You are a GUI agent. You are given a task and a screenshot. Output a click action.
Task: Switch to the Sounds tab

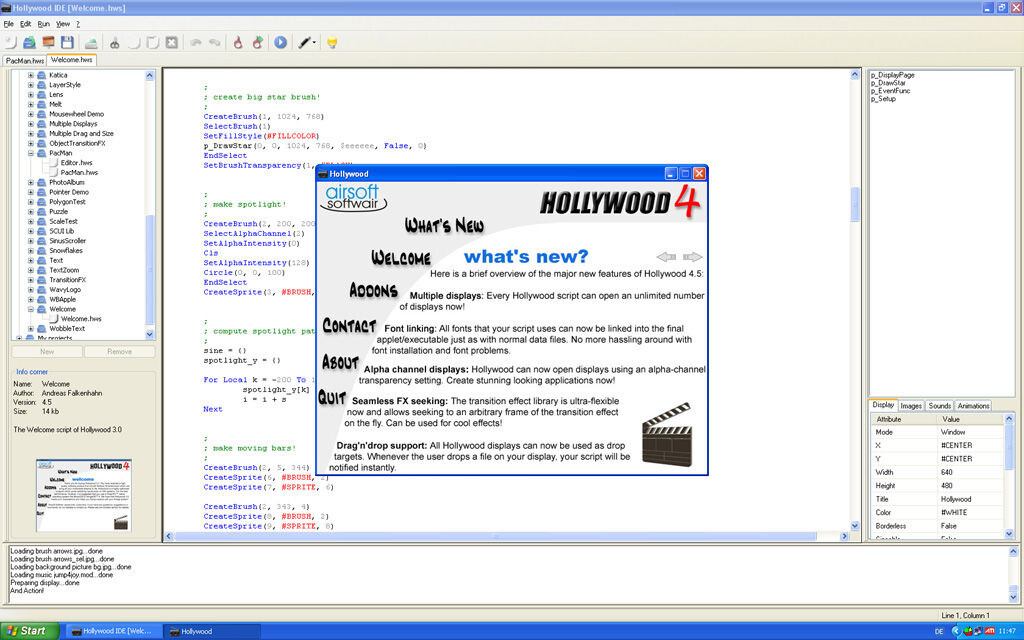point(940,406)
